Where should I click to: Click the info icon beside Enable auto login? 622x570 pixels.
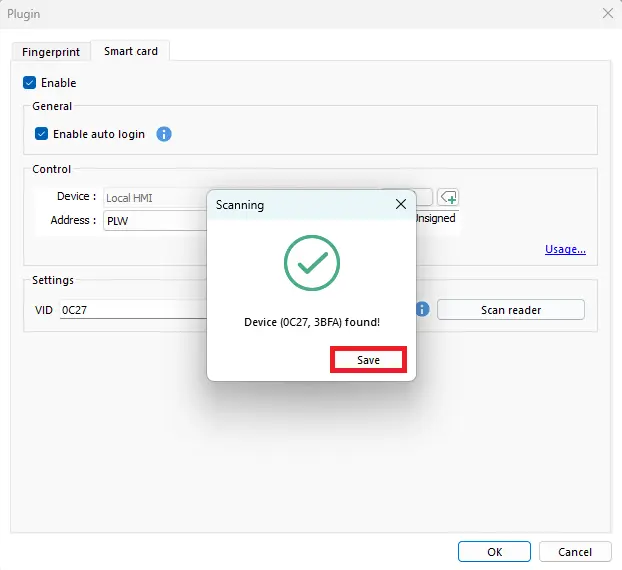click(x=164, y=134)
